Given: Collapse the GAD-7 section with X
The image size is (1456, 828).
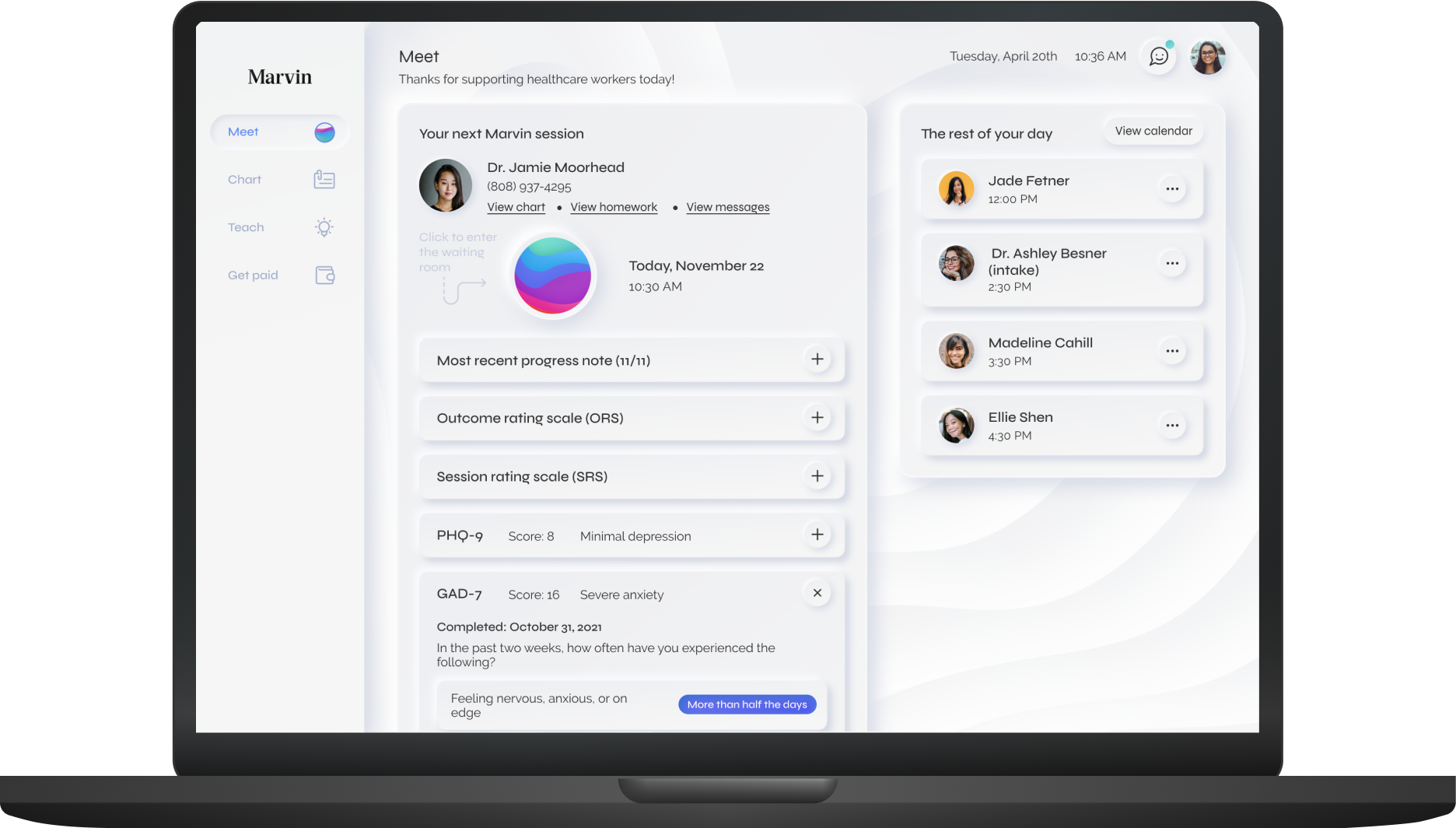Looking at the screenshot, I should pyautogui.click(x=817, y=593).
